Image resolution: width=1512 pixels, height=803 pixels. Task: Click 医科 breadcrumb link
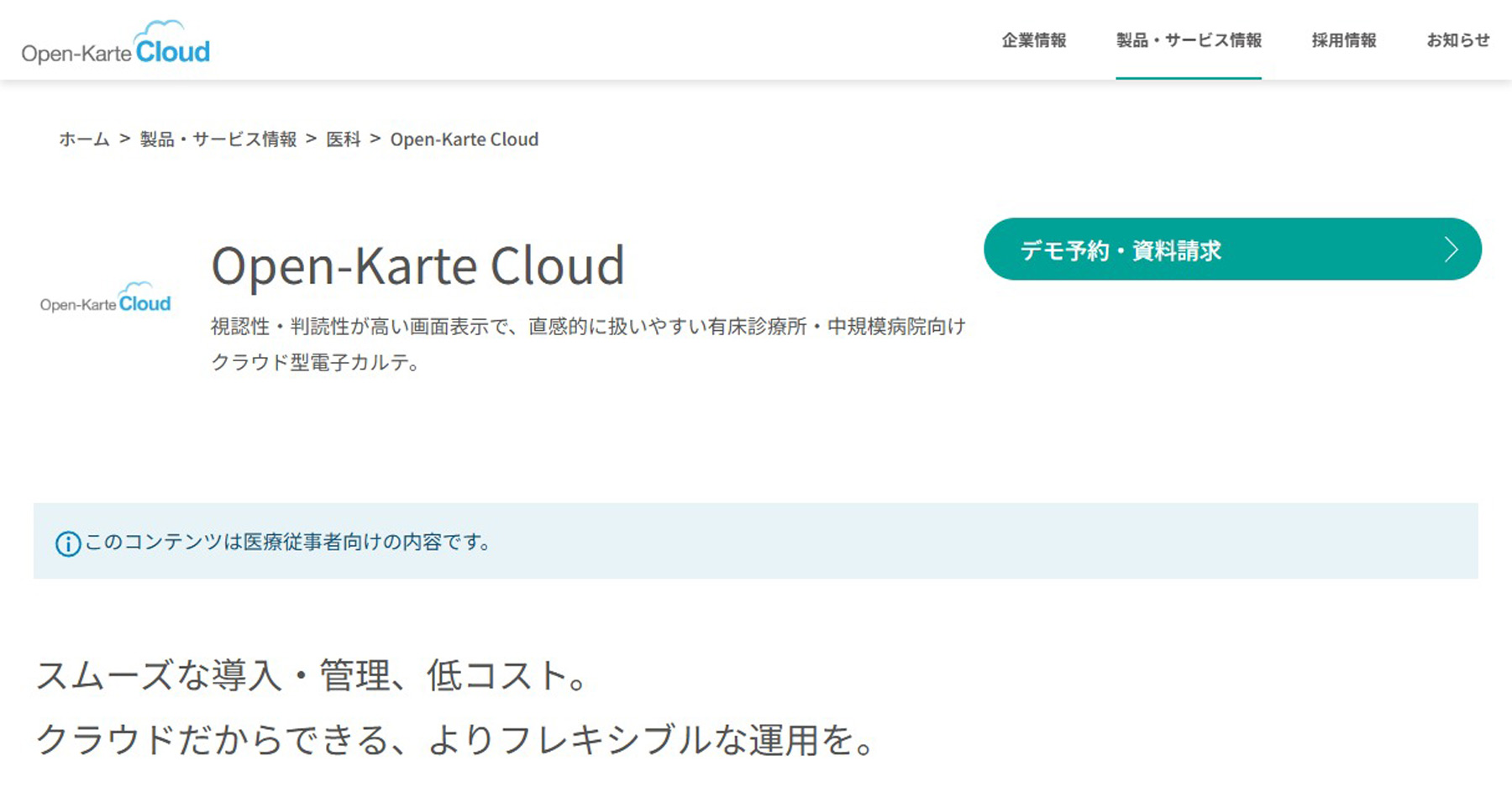pos(344,139)
